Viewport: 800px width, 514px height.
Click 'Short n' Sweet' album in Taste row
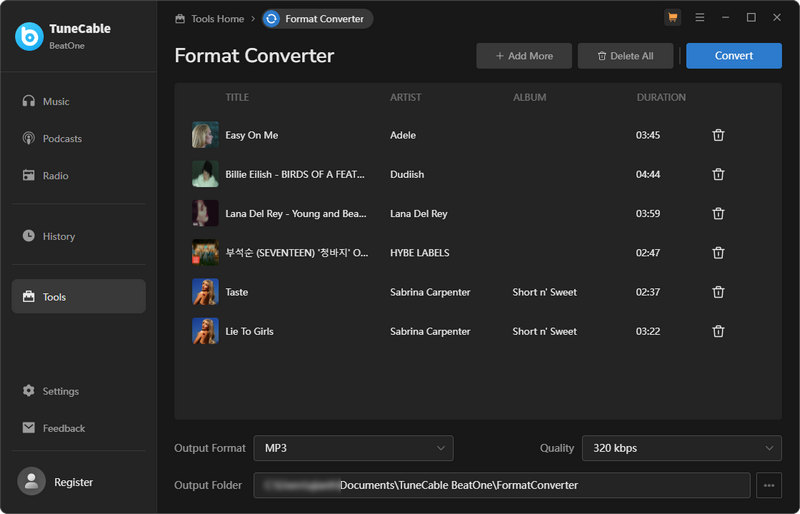[x=544, y=292]
